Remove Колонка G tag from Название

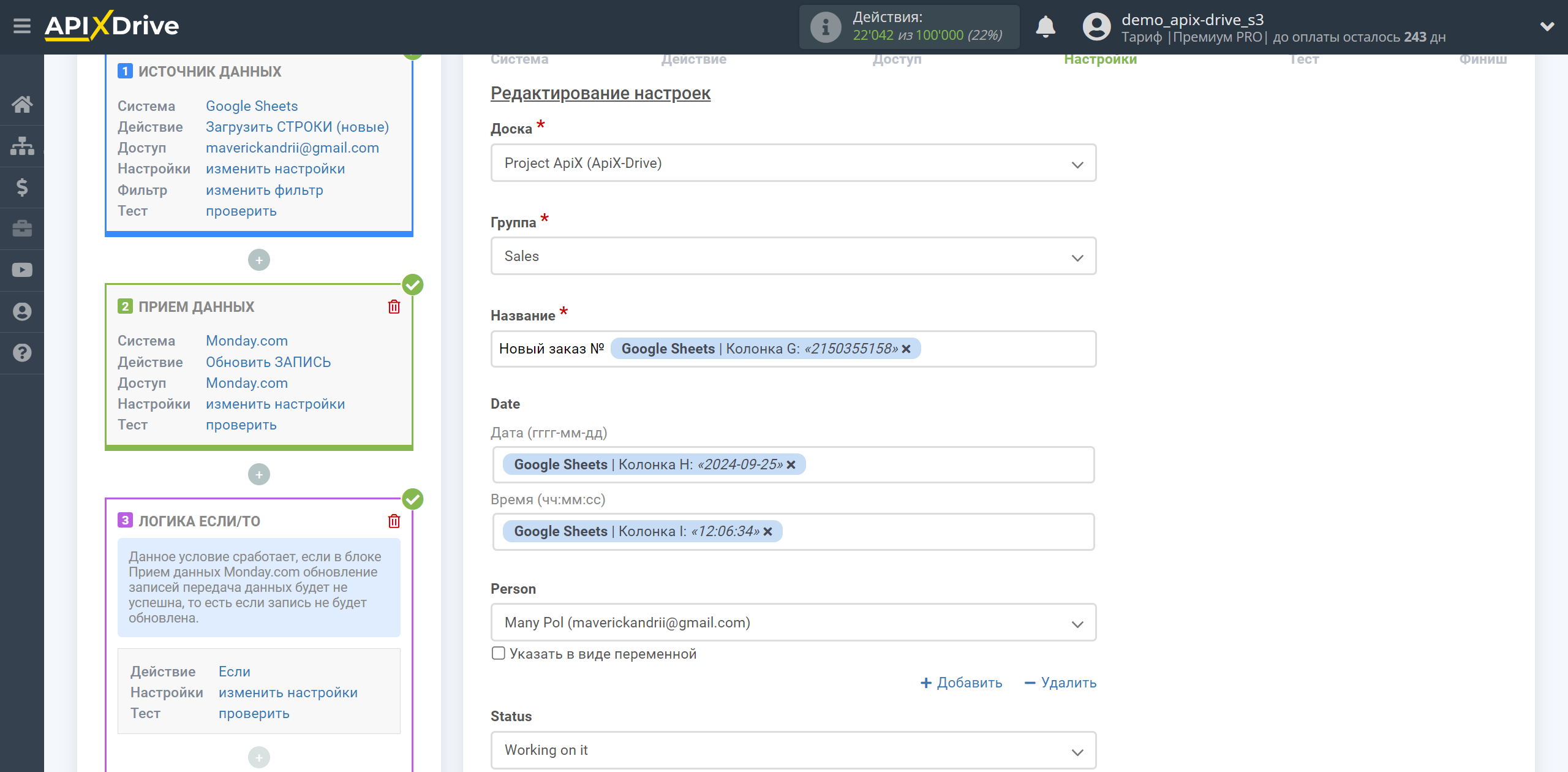(907, 349)
